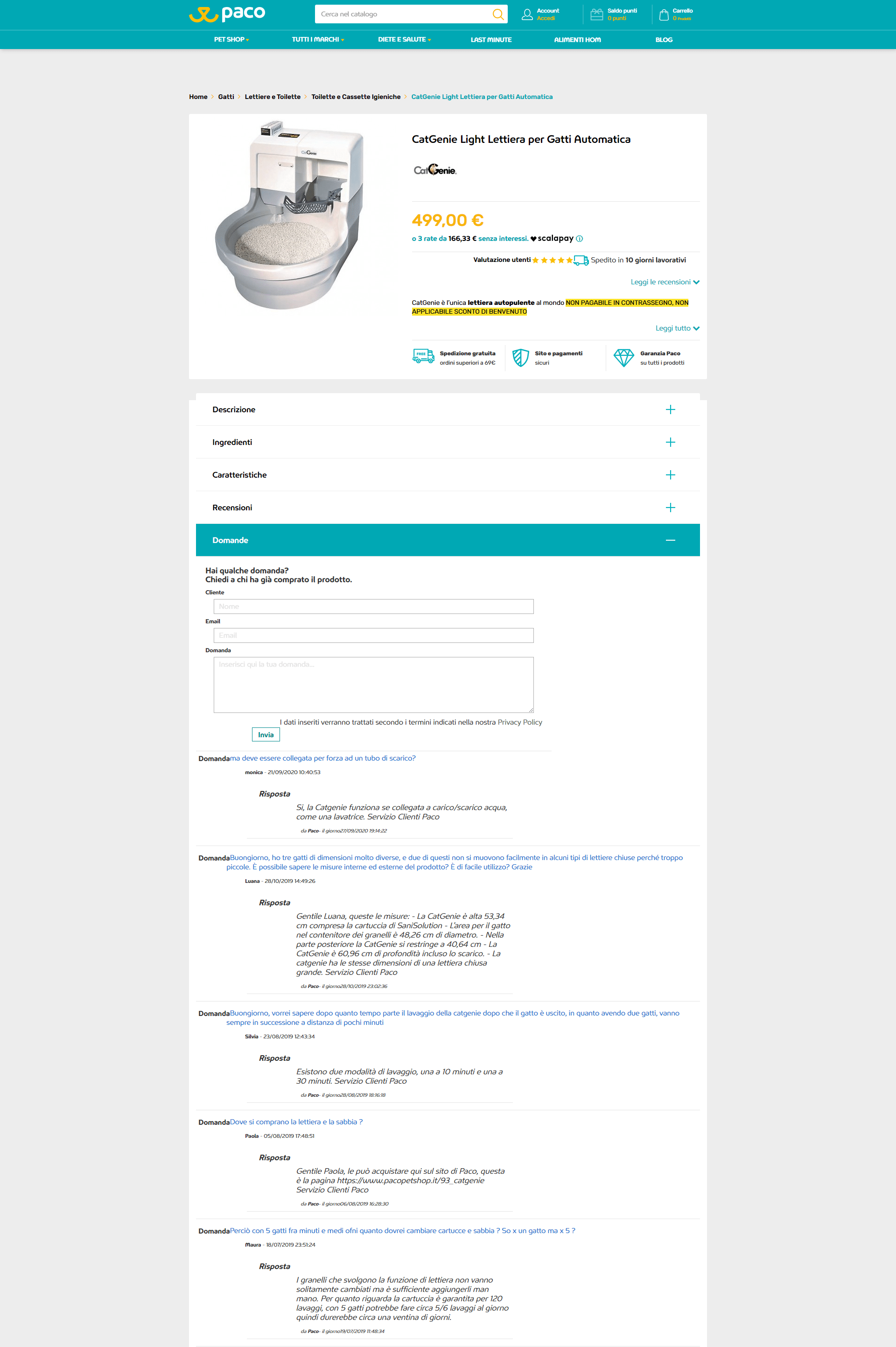Expand the Caratteristiche section
This screenshot has width=896, height=1347.
coord(448,474)
